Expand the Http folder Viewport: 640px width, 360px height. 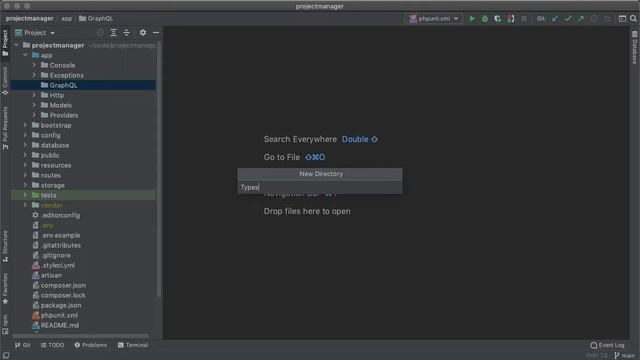pos(34,95)
